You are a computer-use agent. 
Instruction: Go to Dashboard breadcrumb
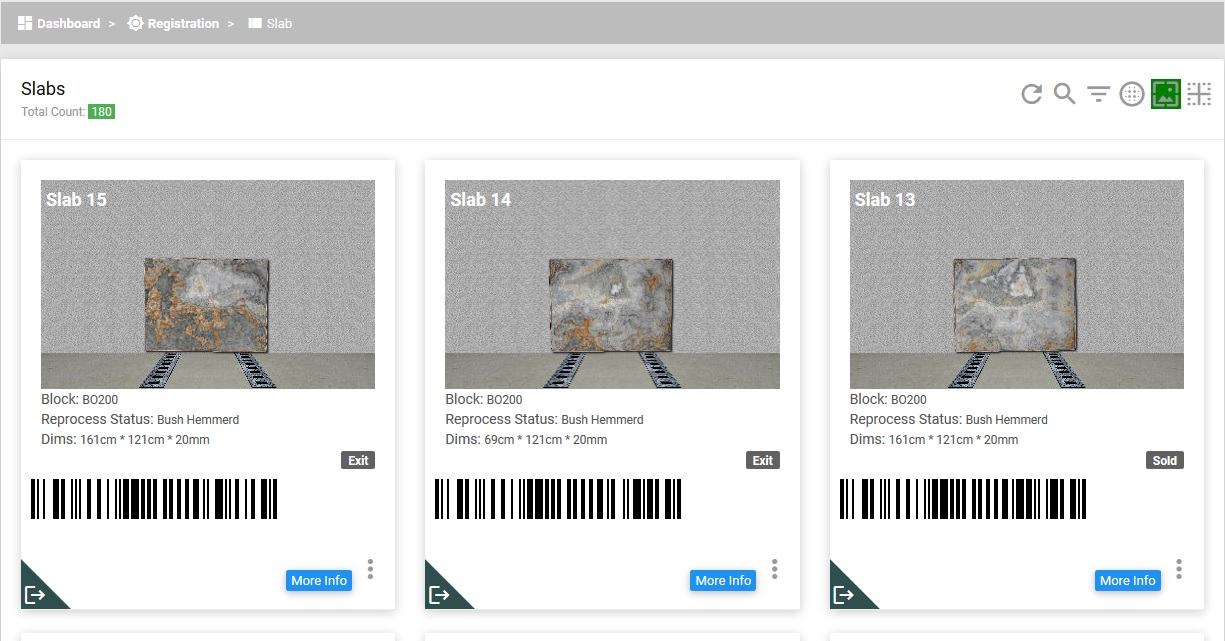(x=68, y=23)
